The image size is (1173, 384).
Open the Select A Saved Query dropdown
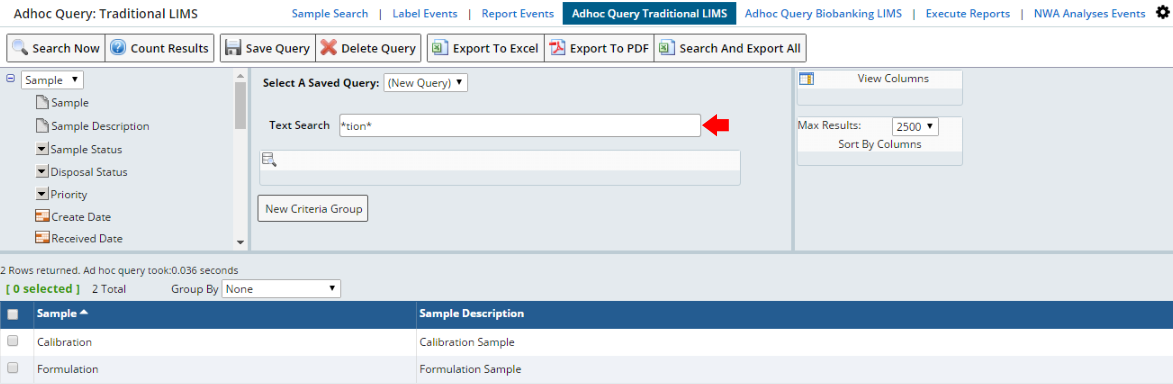[x=426, y=82]
